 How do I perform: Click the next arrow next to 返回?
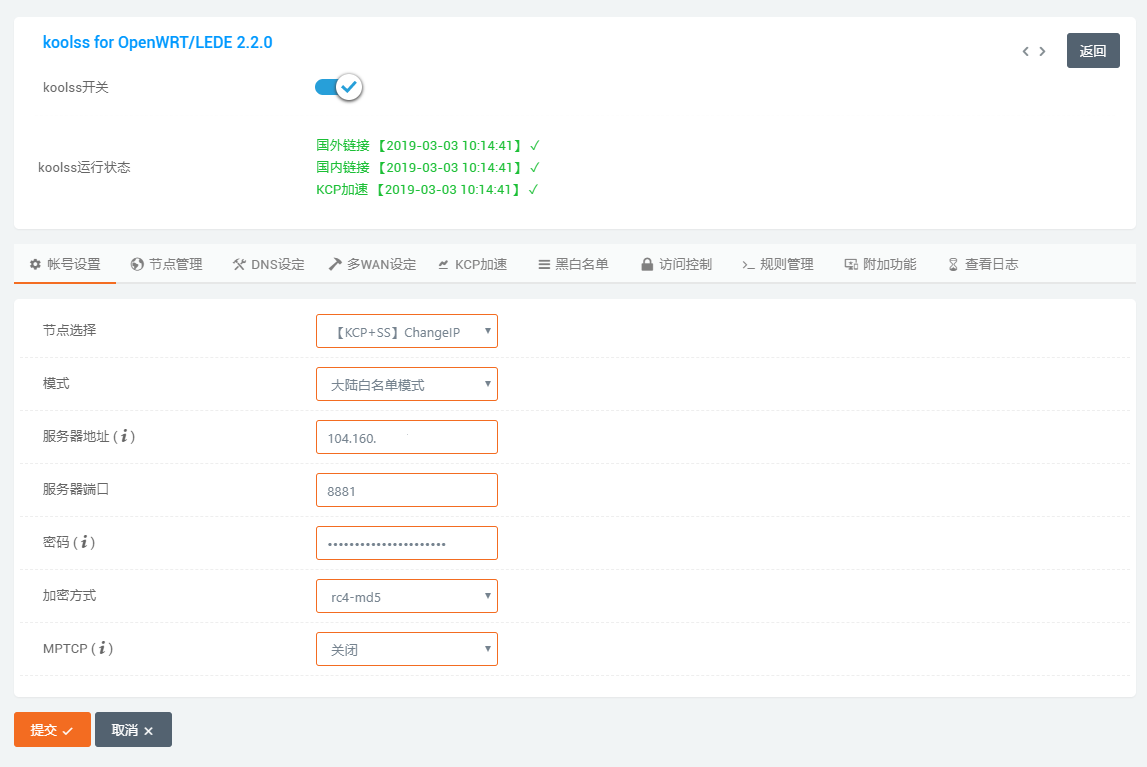click(x=1042, y=51)
